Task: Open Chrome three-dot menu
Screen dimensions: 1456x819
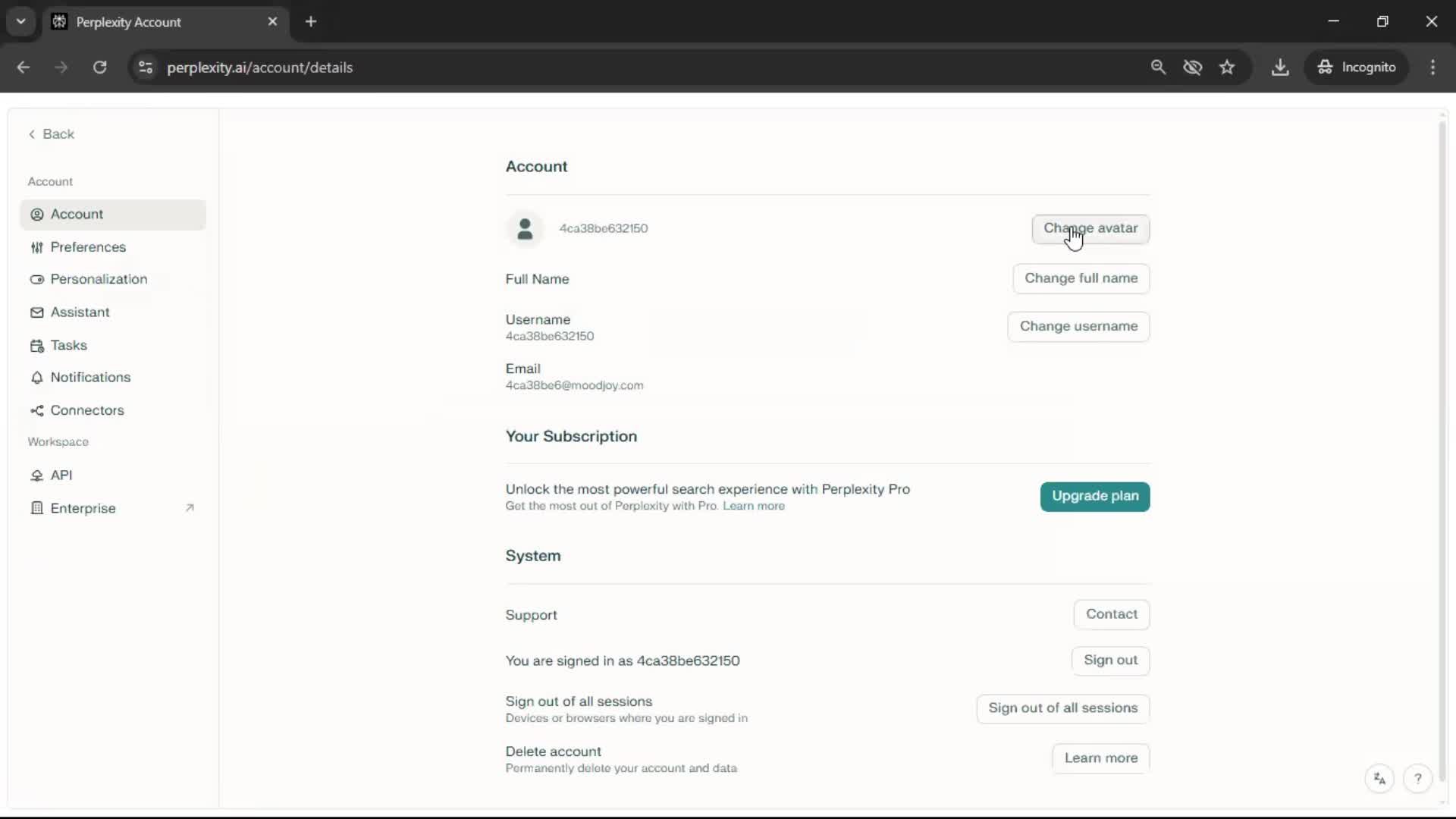Action: tap(1432, 67)
